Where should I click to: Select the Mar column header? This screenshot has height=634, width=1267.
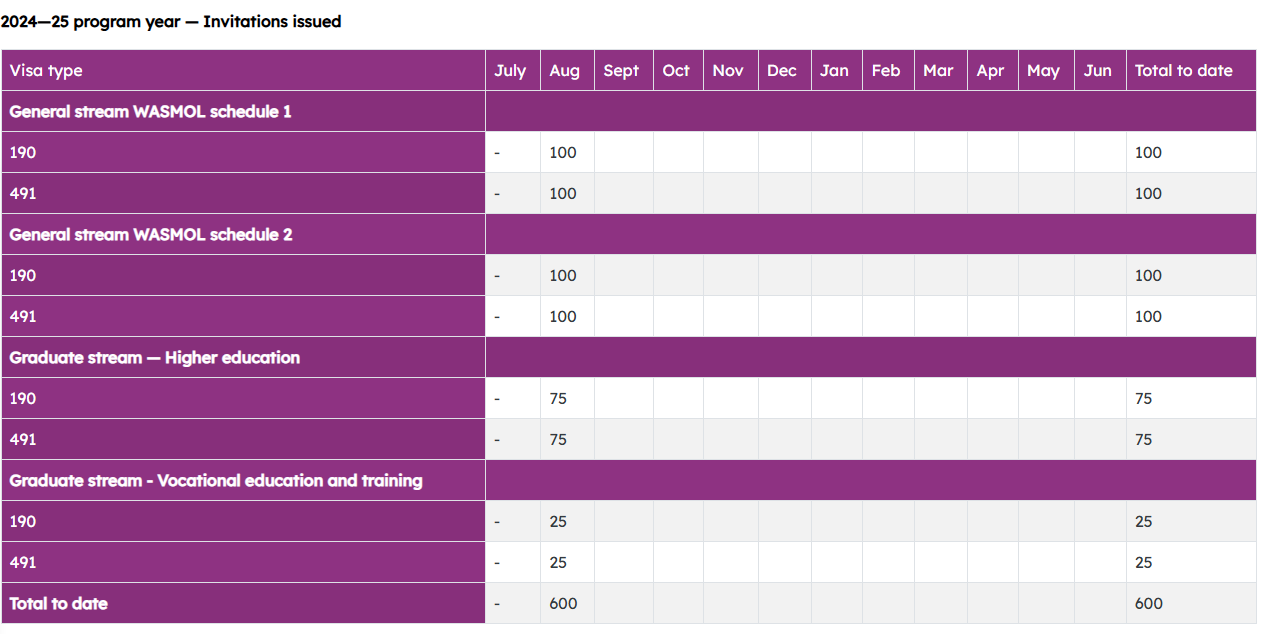[938, 71]
